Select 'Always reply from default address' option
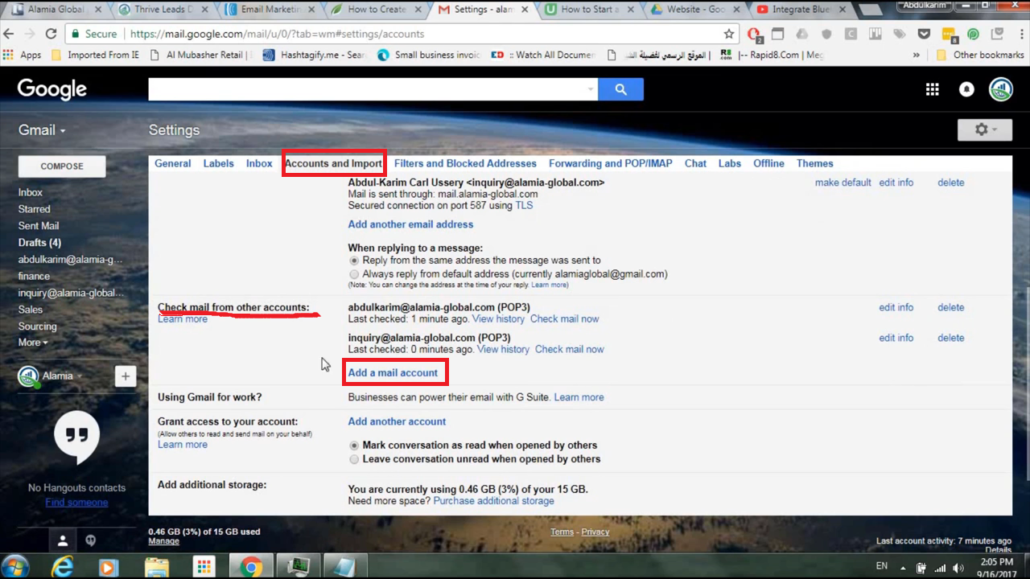The image size is (1030, 579). click(x=354, y=274)
